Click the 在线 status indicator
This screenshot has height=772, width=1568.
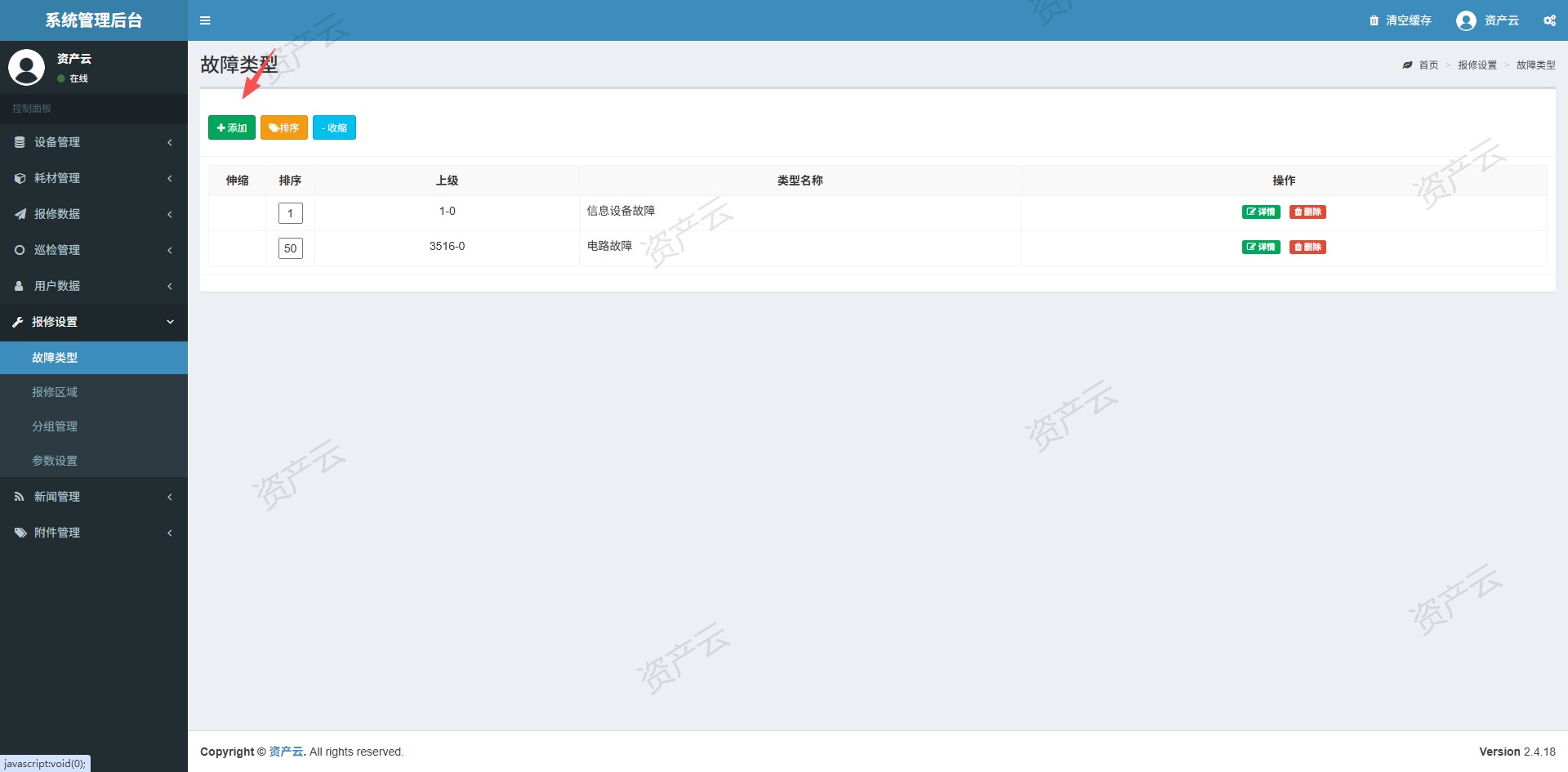tap(73, 78)
